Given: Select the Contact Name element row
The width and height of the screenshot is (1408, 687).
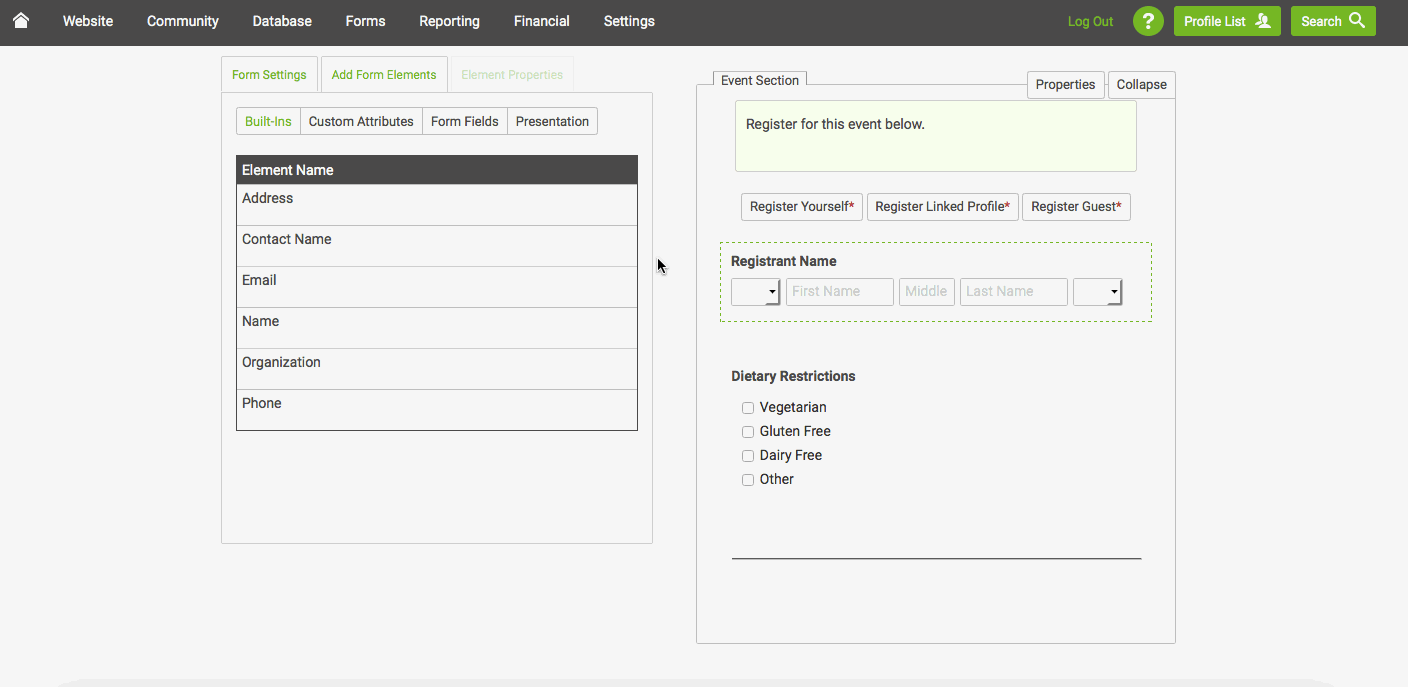Looking at the screenshot, I should (x=437, y=246).
